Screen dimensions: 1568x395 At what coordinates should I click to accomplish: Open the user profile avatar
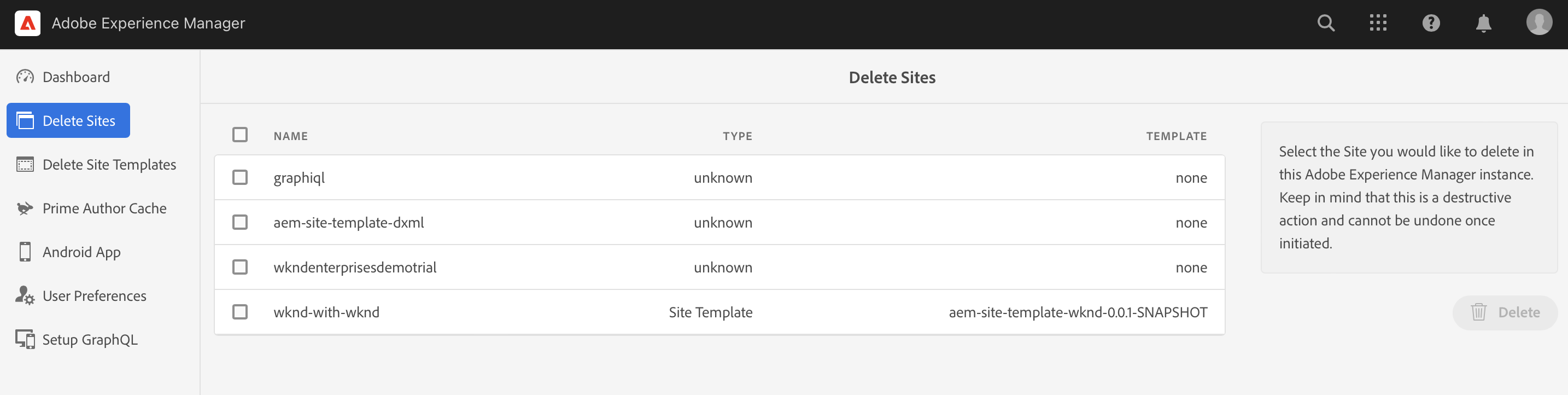(x=1538, y=22)
